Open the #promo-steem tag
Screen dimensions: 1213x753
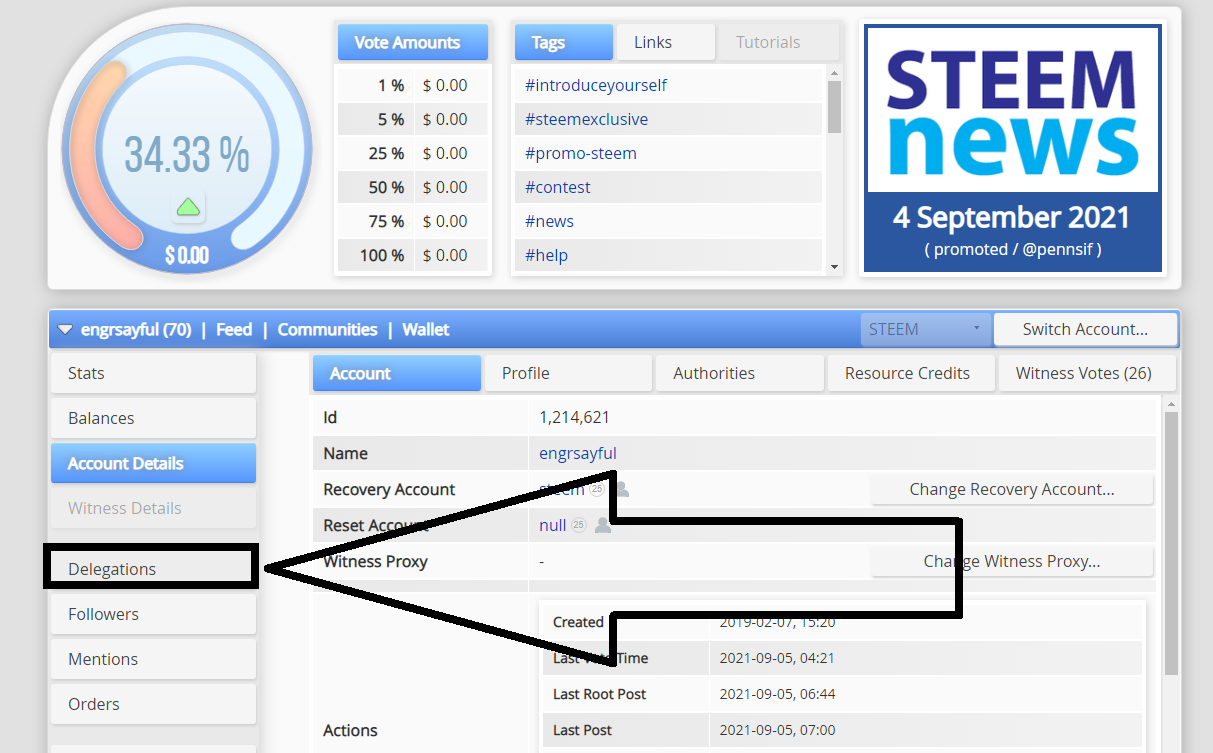point(580,153)
